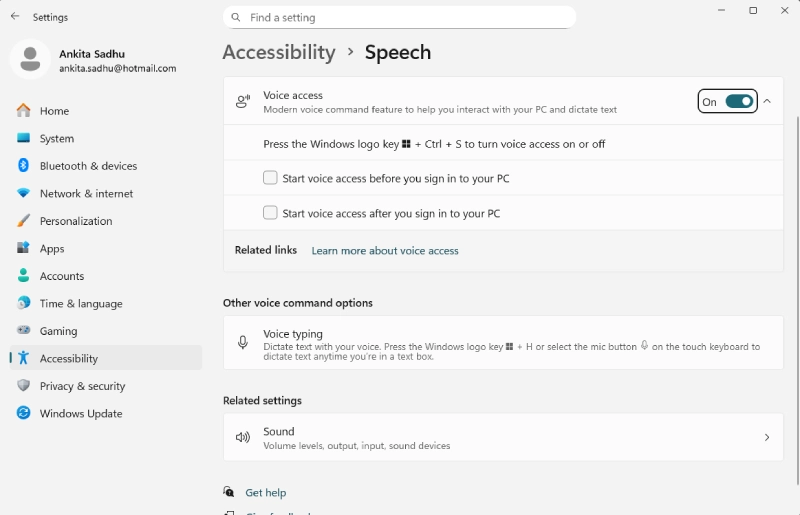Click the Other voice command options heading
This screenshot has height=515, width=800.
297,303
